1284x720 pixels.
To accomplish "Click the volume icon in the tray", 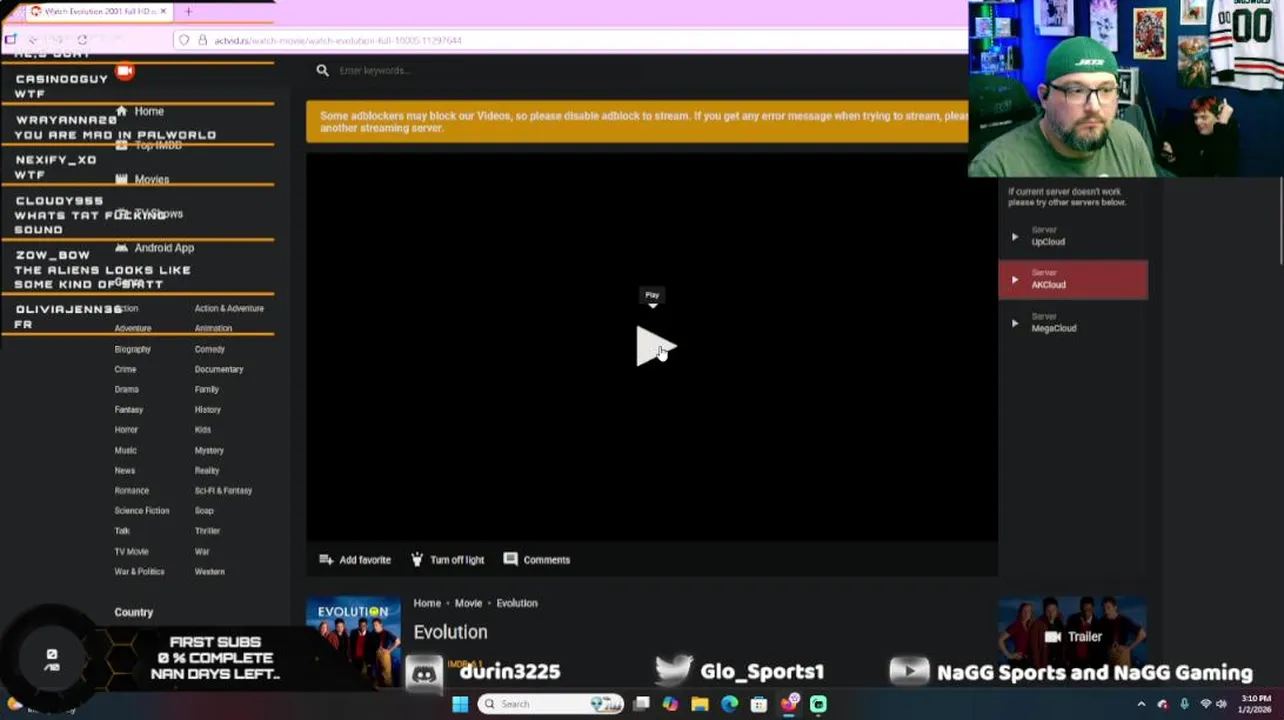I will tap(1221, 704).
